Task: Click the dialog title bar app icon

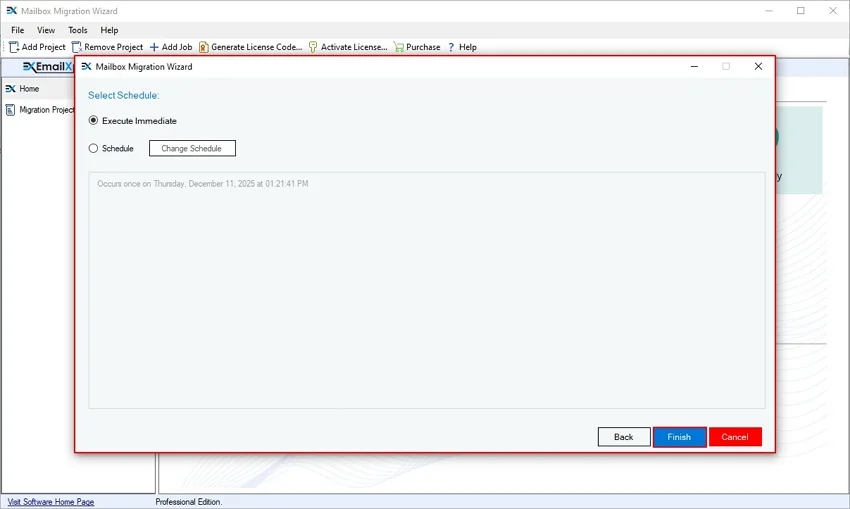Action: click(86, 67)
